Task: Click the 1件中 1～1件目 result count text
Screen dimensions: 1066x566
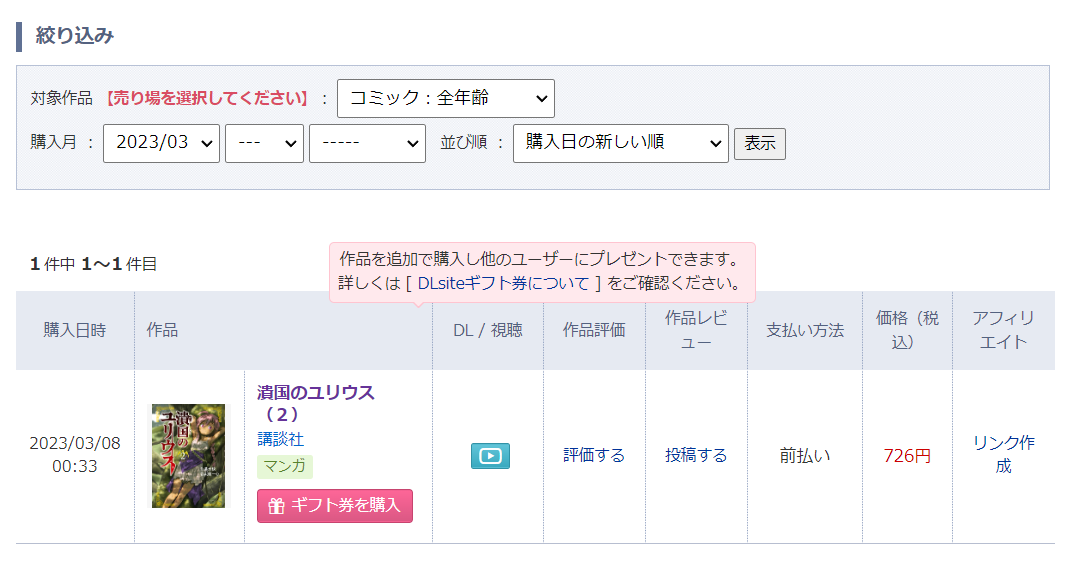Action: click(93, 264)
